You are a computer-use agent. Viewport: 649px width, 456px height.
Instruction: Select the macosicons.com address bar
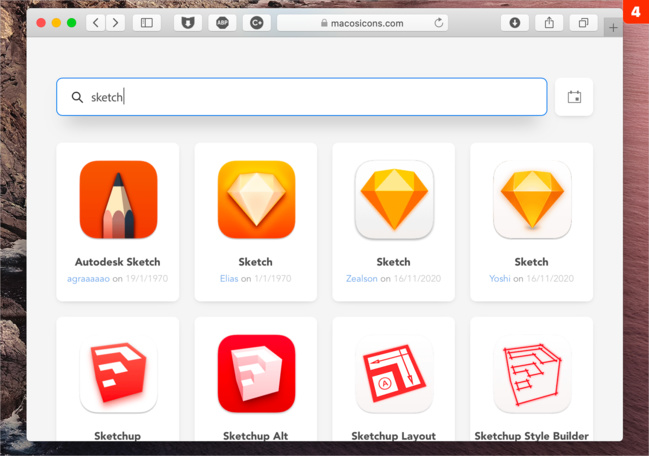click(x=362, y=23)
